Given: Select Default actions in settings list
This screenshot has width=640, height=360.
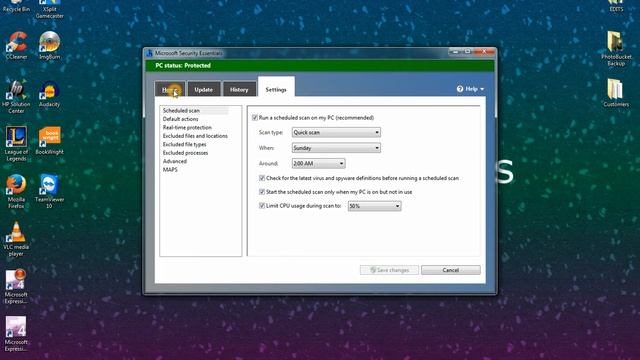Looking at the screenshot, I should (180, 119).
